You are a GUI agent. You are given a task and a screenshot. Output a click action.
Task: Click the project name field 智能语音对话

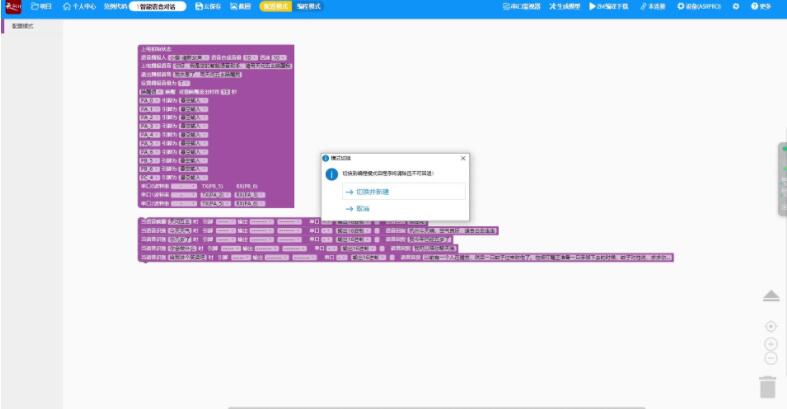158,7
